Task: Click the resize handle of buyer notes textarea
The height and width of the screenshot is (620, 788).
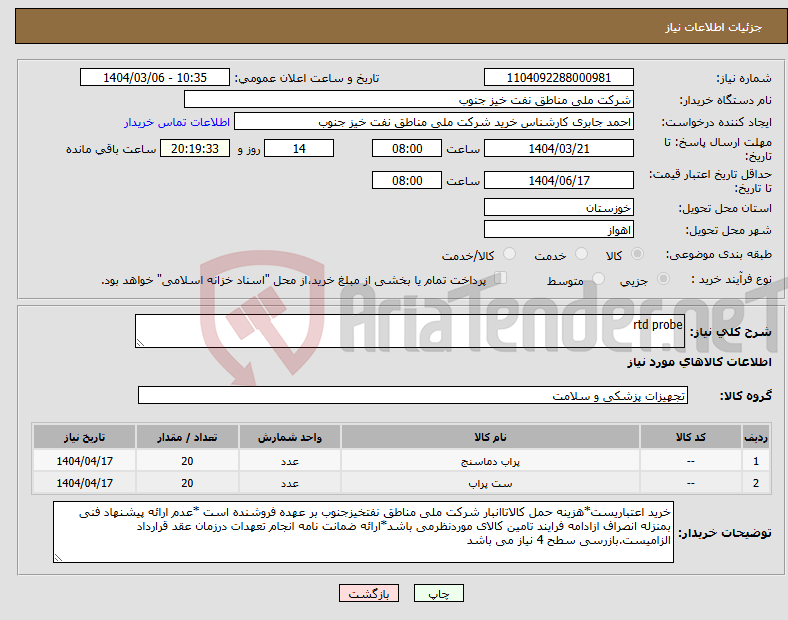Action: 58,557
